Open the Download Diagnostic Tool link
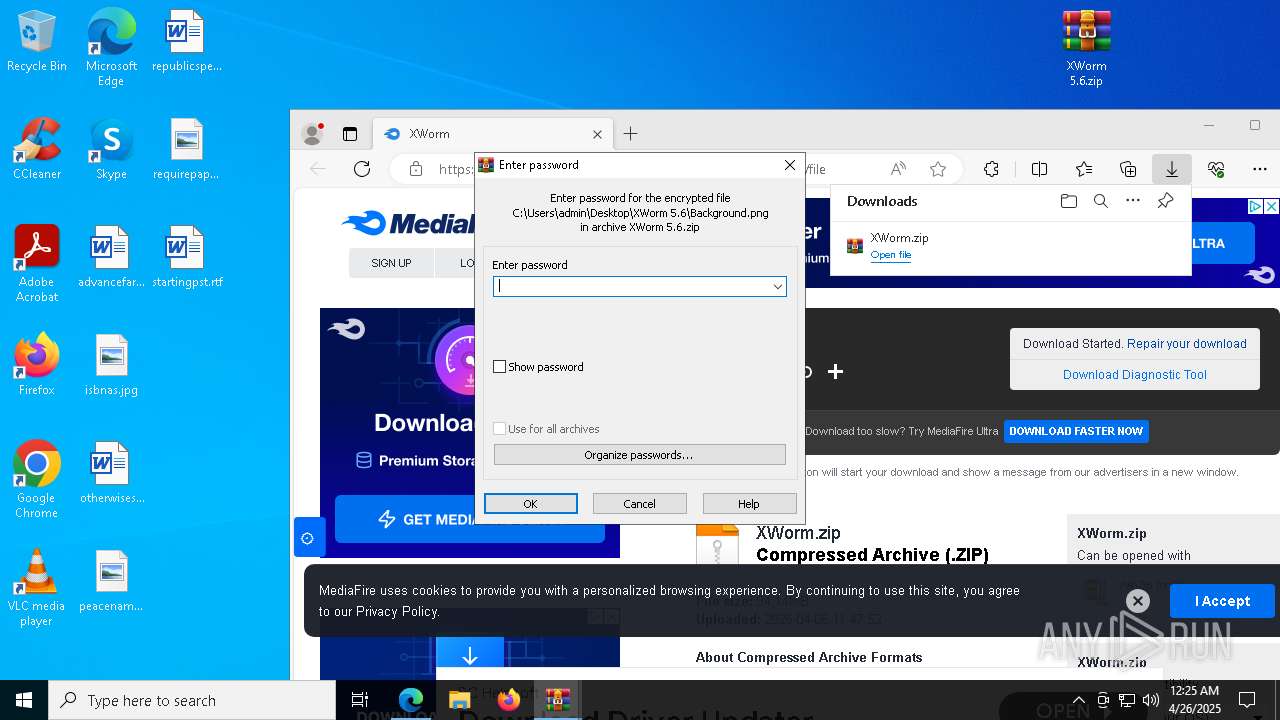The image size is (1280, 720). point(1135,375)
